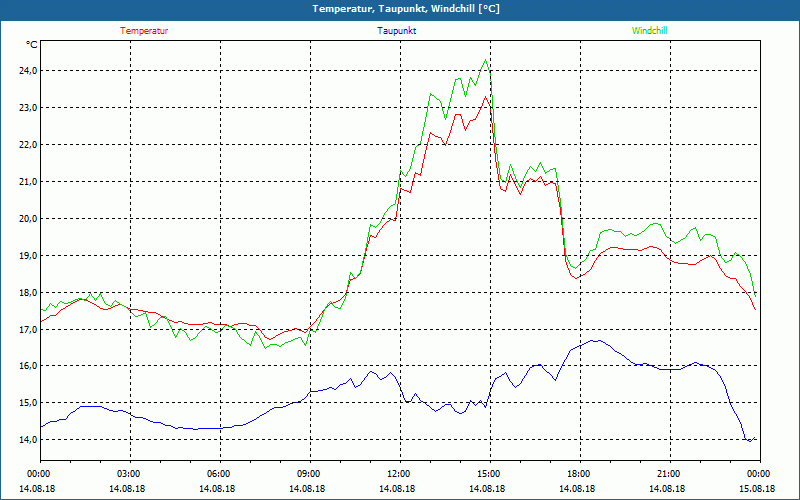Image resolution: width=800 pixels, height=500 pixels.
Task: Click the 15,0 Y-axis value
Action: click(x=28, y=403)
